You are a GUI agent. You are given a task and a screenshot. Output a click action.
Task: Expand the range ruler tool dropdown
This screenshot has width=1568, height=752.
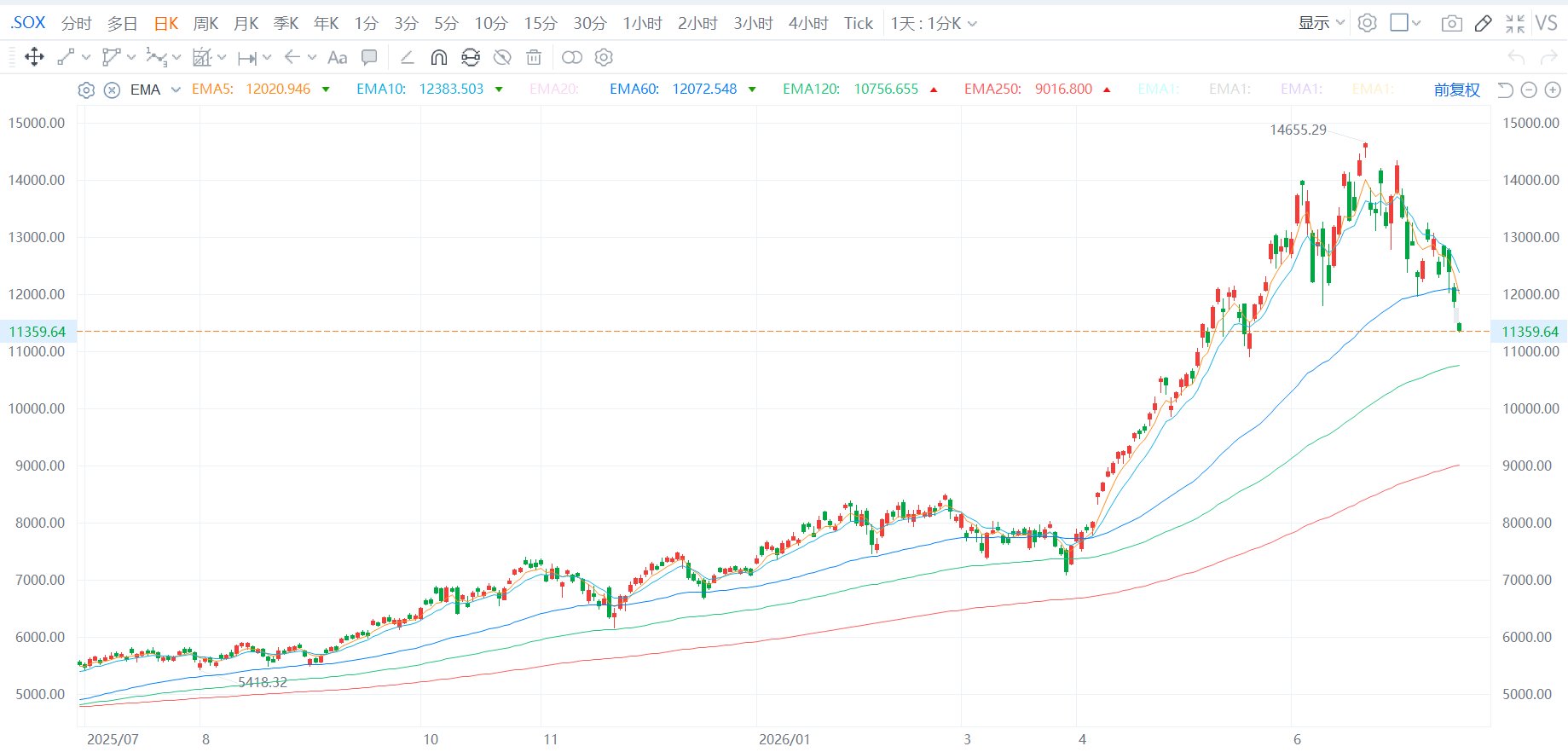[x=267, y=58]
